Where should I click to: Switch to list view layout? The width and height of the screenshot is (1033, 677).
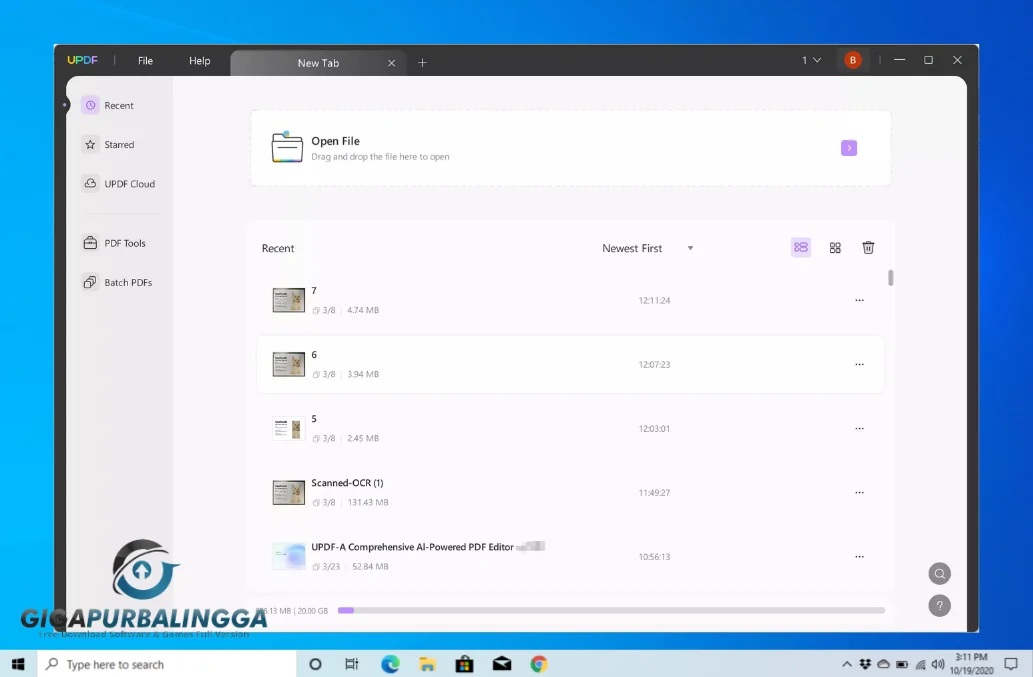click(800, 248)
